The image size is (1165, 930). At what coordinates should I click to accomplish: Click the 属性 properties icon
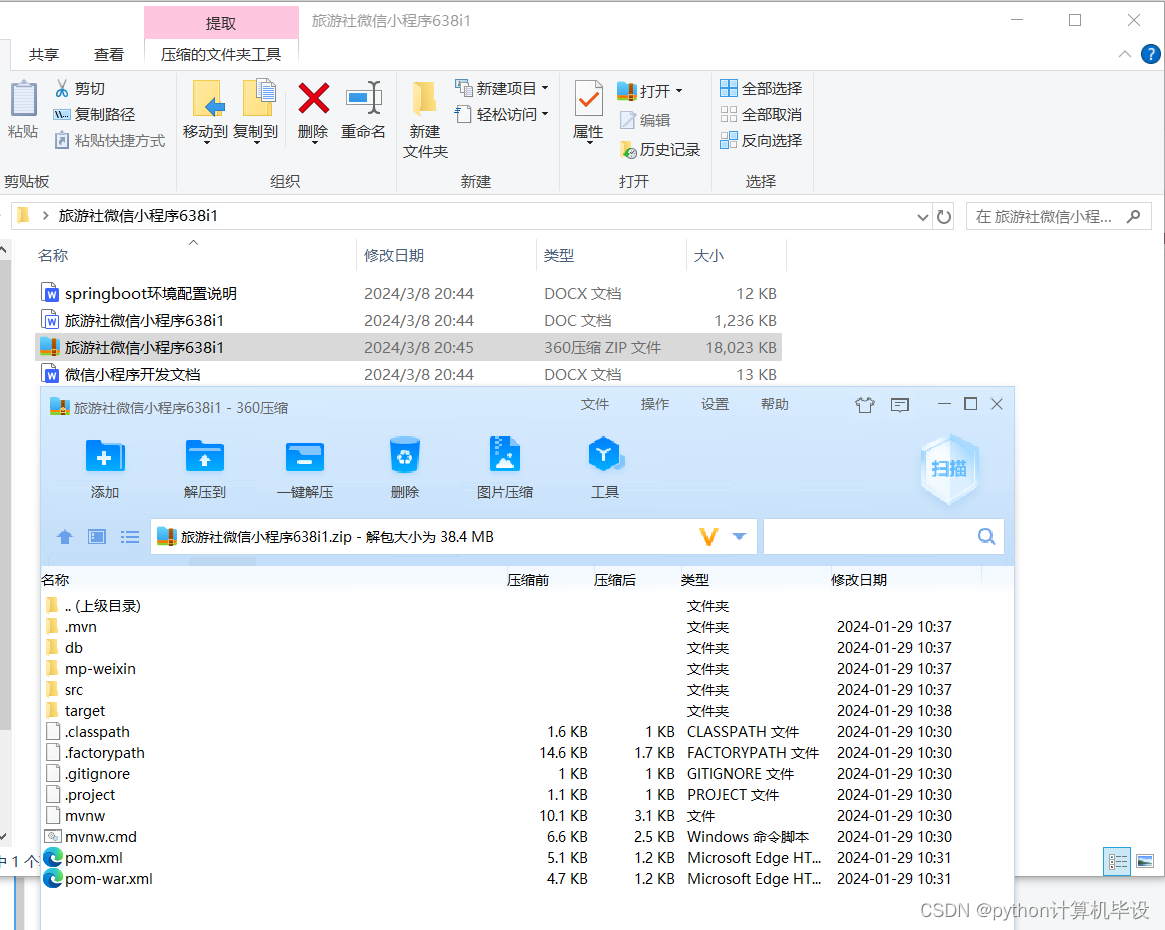(x=588, y=99)
